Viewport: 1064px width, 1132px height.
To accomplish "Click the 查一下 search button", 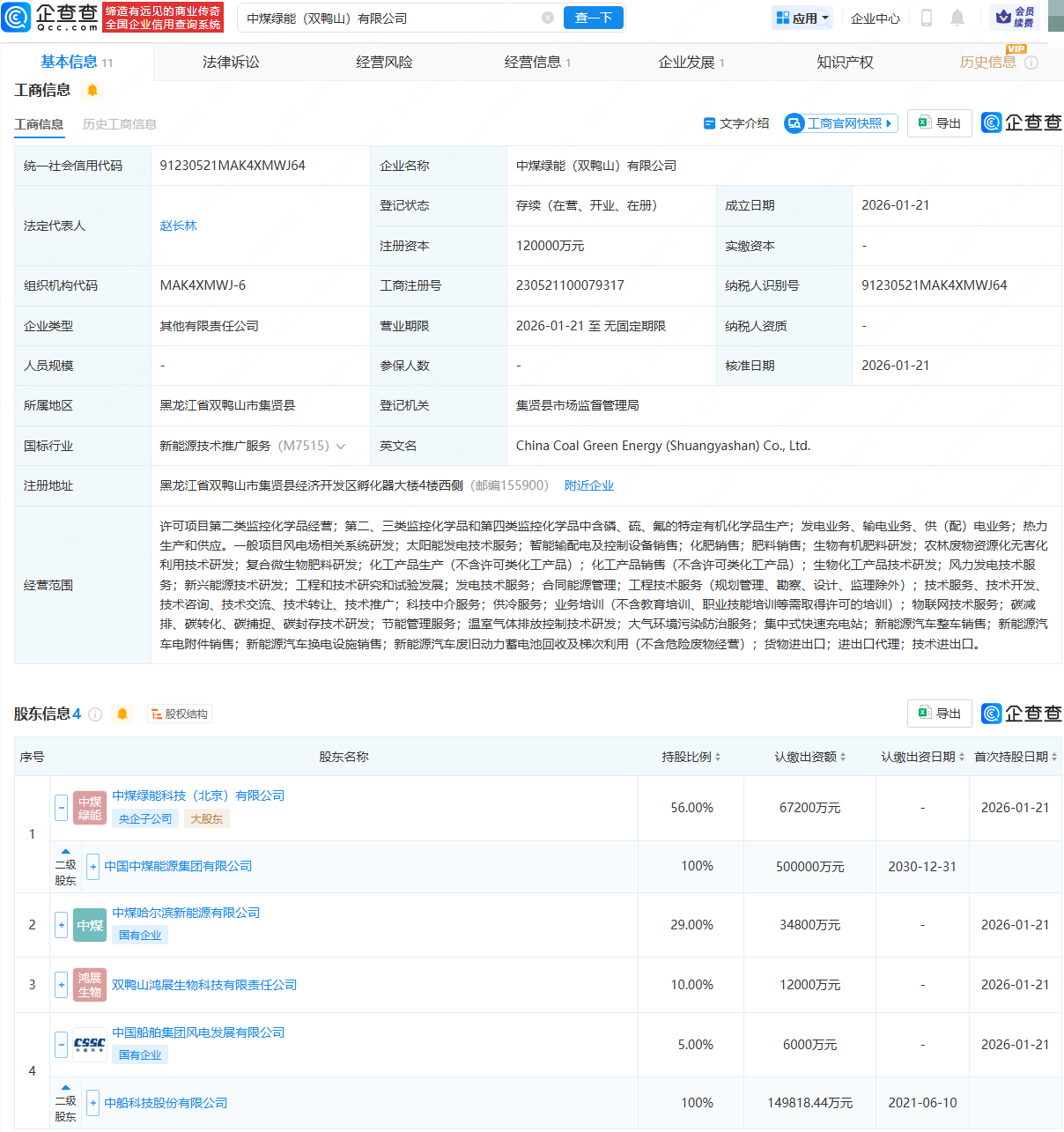I will 594,18.
